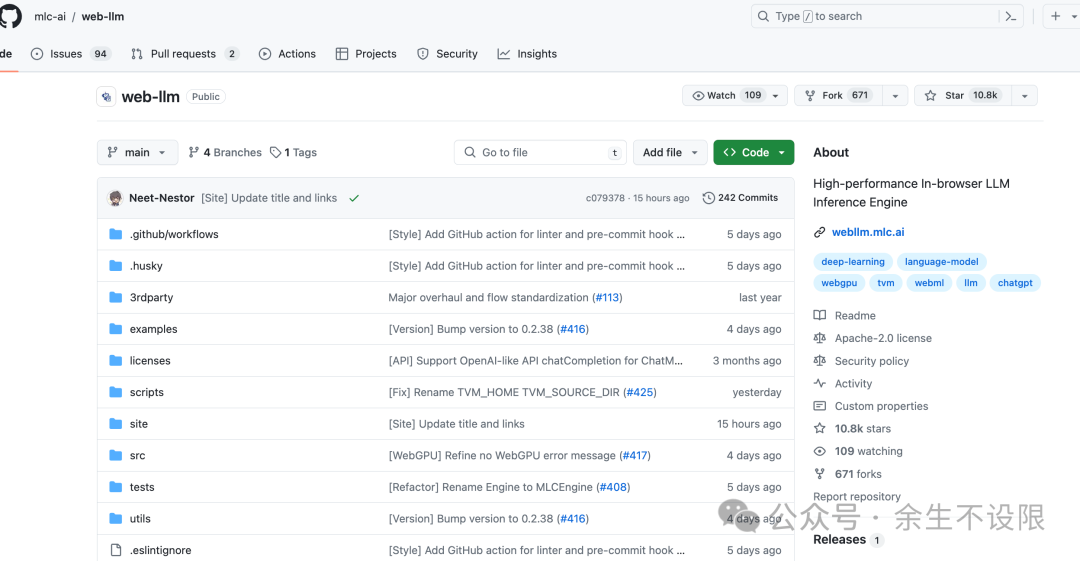Open the main branch selector
Screen dimensions: 1080x561
[137, 152]
